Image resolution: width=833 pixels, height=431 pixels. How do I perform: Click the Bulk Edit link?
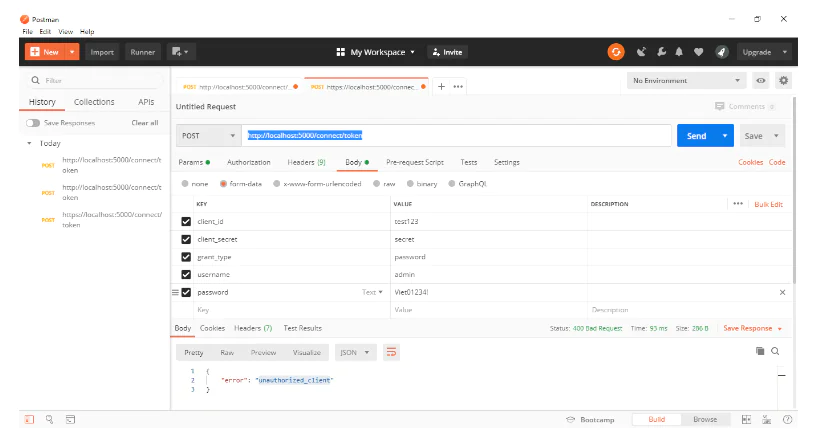(x=769, y=205)
